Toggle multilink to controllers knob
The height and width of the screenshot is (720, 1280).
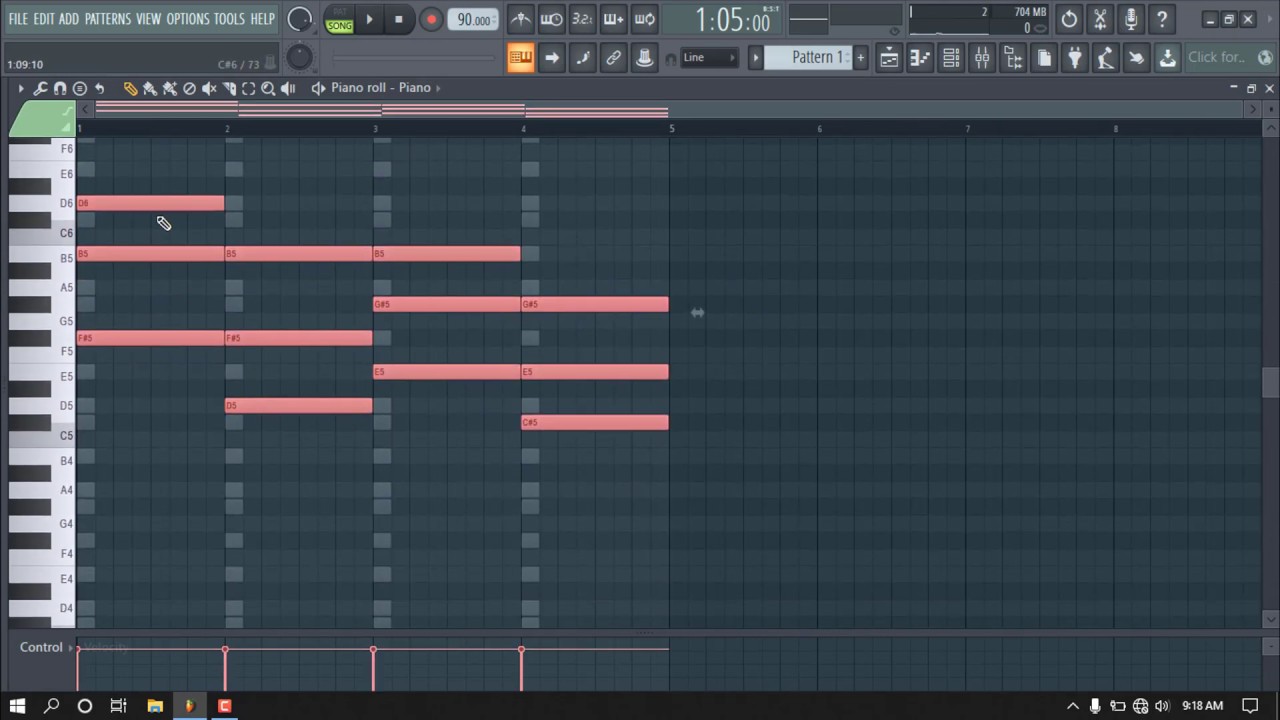pyautogui.click(x=645, y=57)
